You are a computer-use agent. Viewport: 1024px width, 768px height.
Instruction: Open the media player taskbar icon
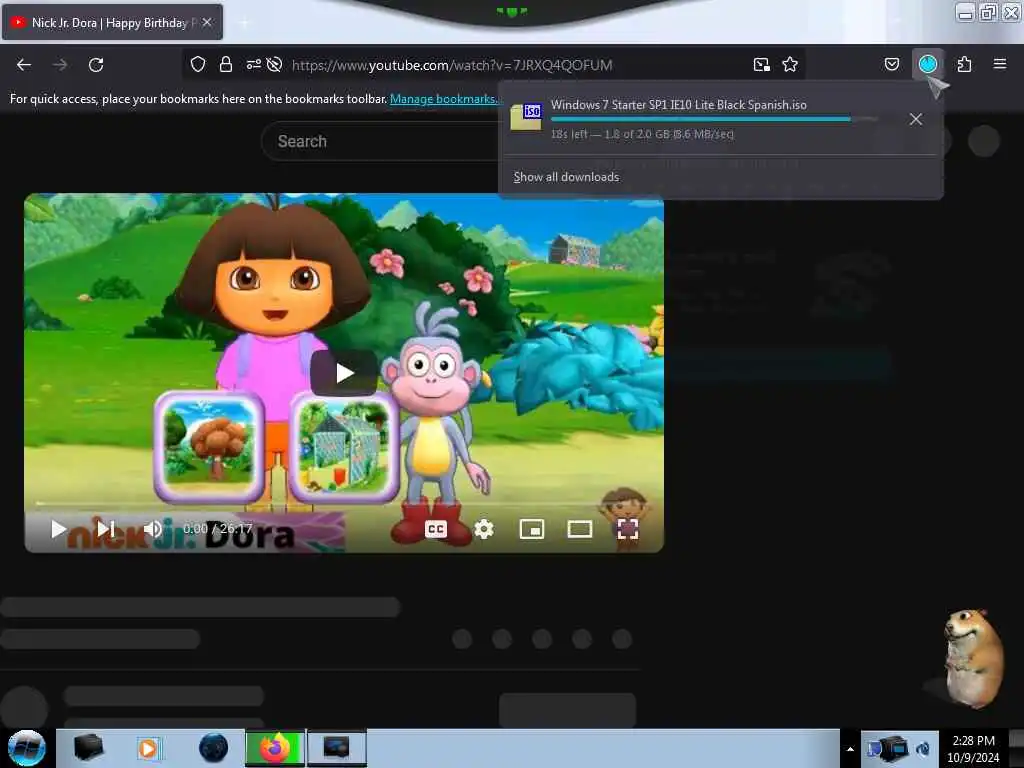148,748
